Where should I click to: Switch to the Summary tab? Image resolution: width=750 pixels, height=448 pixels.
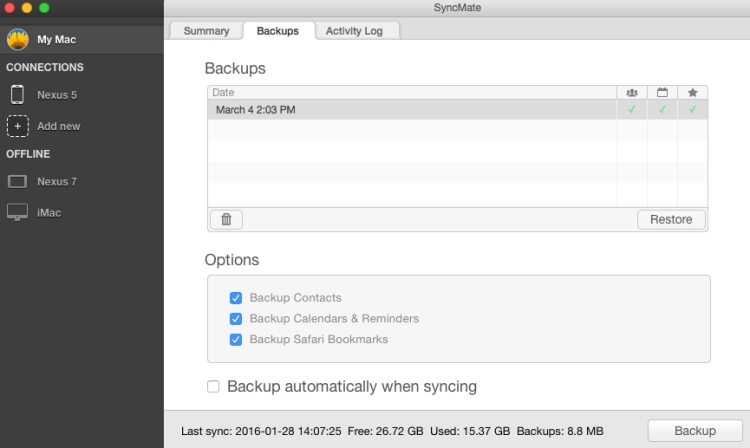point(206,31)
